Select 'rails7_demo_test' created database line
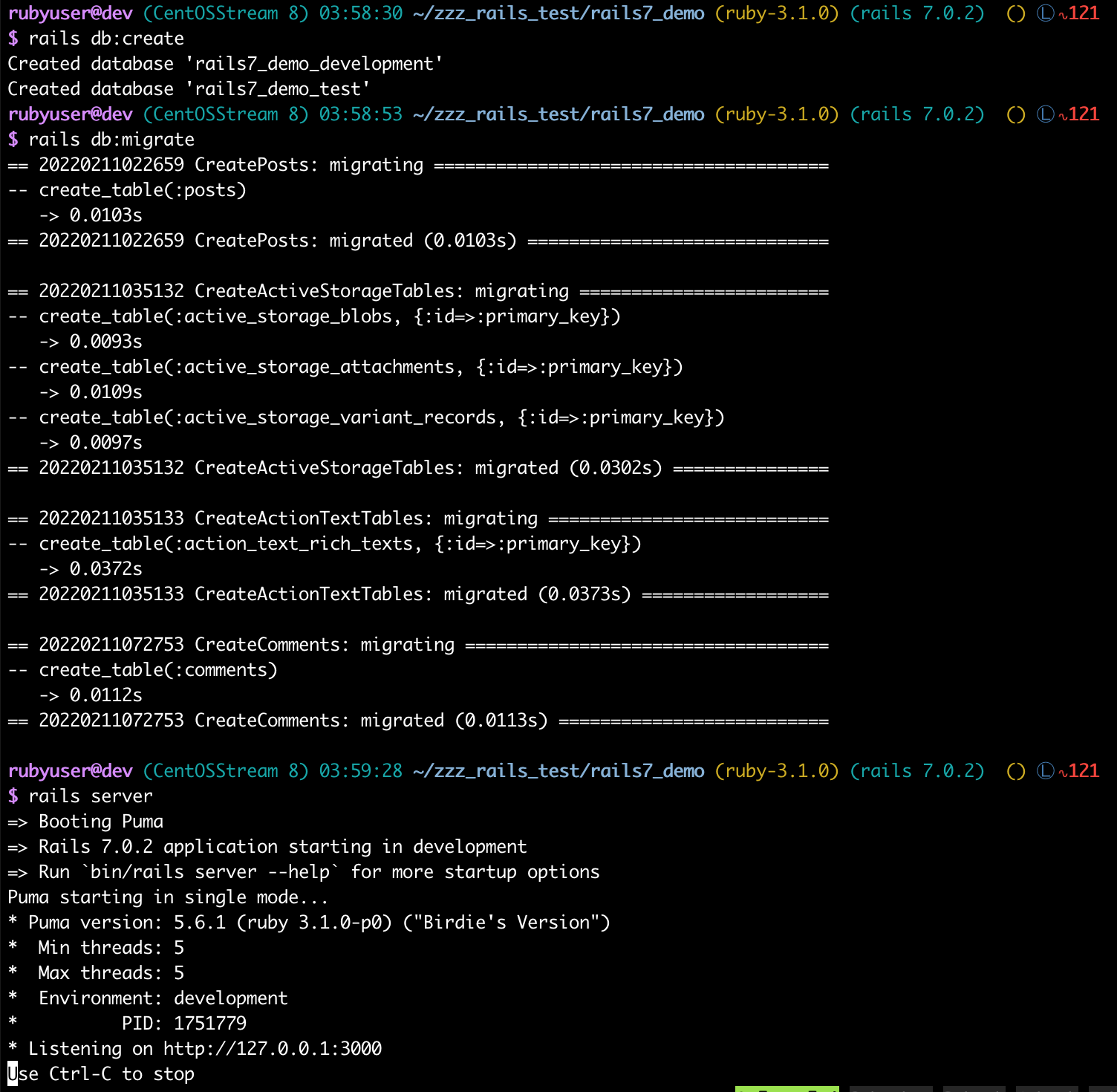Viewport: 1117px width, 1092px height. [x=189, y=89]
